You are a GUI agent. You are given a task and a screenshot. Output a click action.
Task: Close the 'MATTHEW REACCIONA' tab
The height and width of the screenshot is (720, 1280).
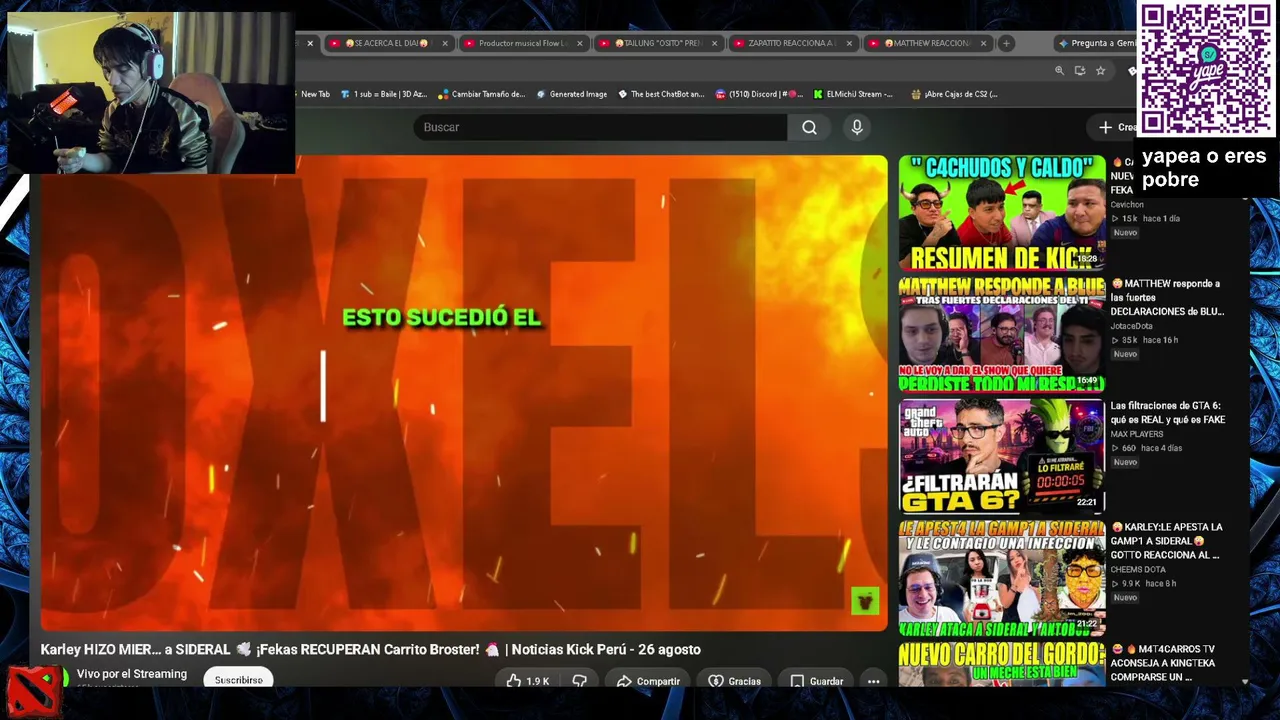pos(984,43)
